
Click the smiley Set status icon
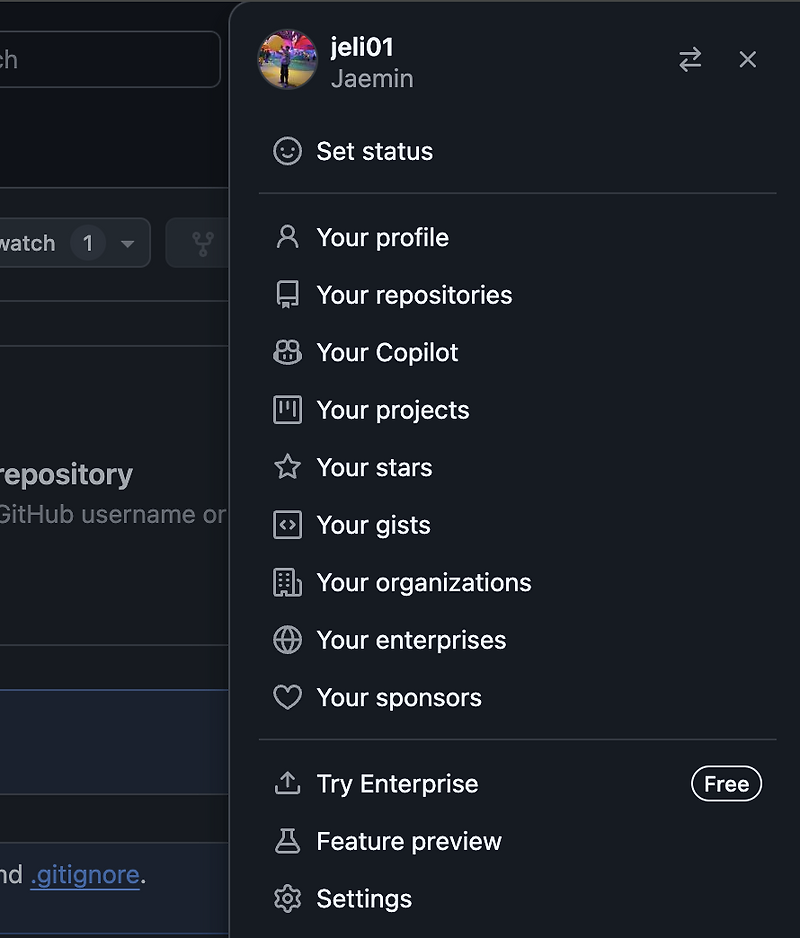click(288, 152)
